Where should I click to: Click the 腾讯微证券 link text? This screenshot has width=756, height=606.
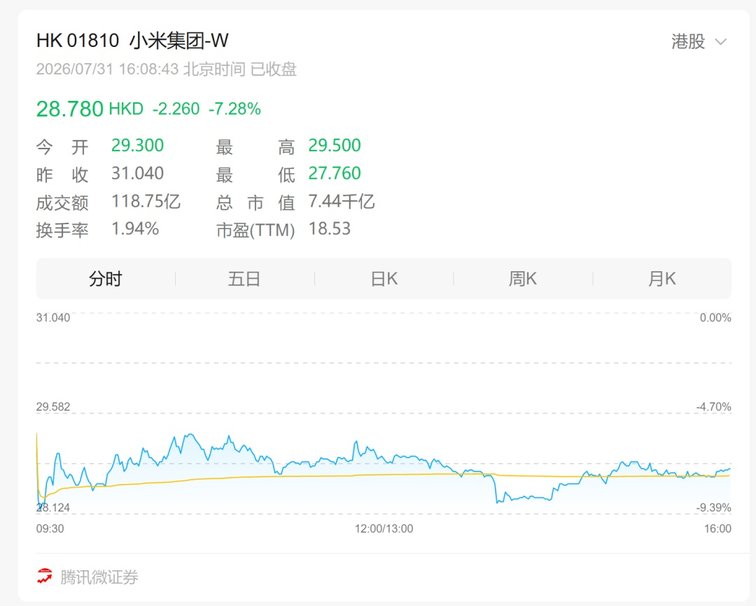(x=99, y=577)
